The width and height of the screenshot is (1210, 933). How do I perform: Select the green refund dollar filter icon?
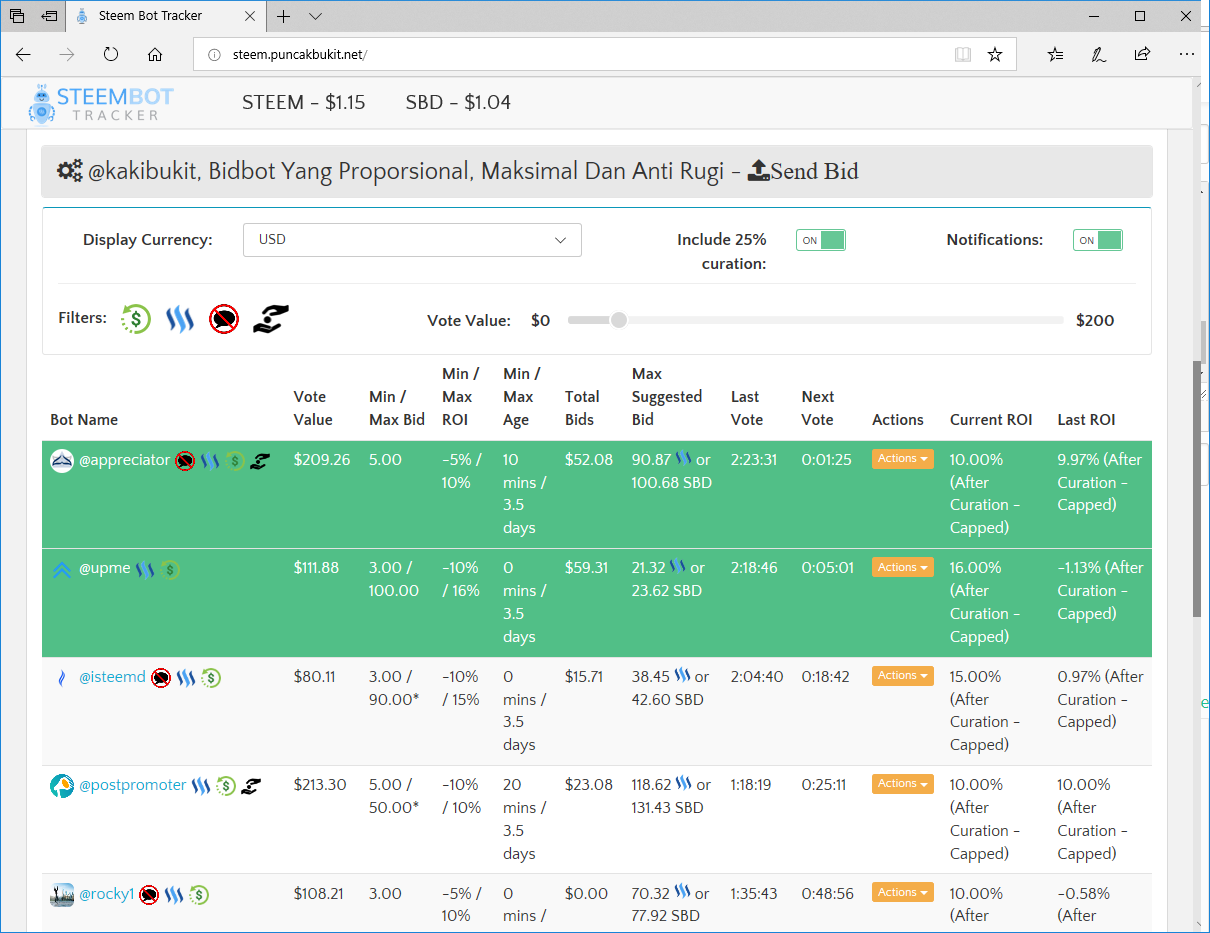(135, 318)
